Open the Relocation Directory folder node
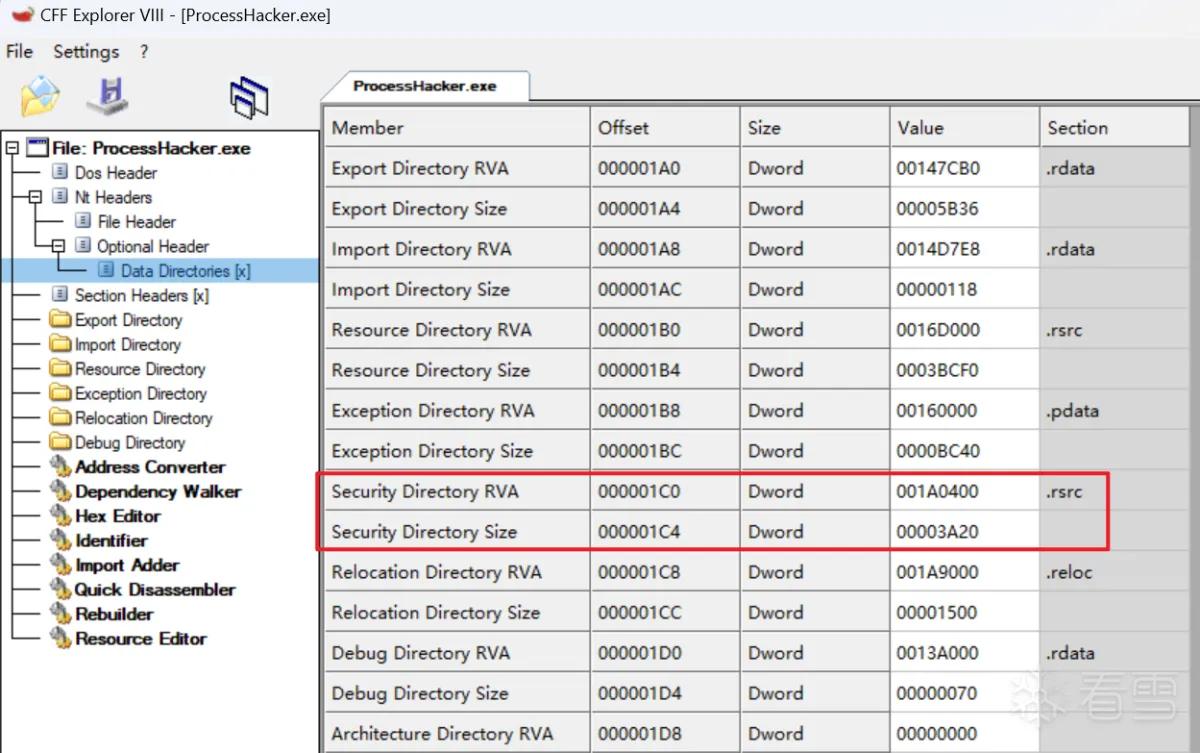The height and width of the screenshot is (753, 1200). pyautogui.click(x=144, y=418)
